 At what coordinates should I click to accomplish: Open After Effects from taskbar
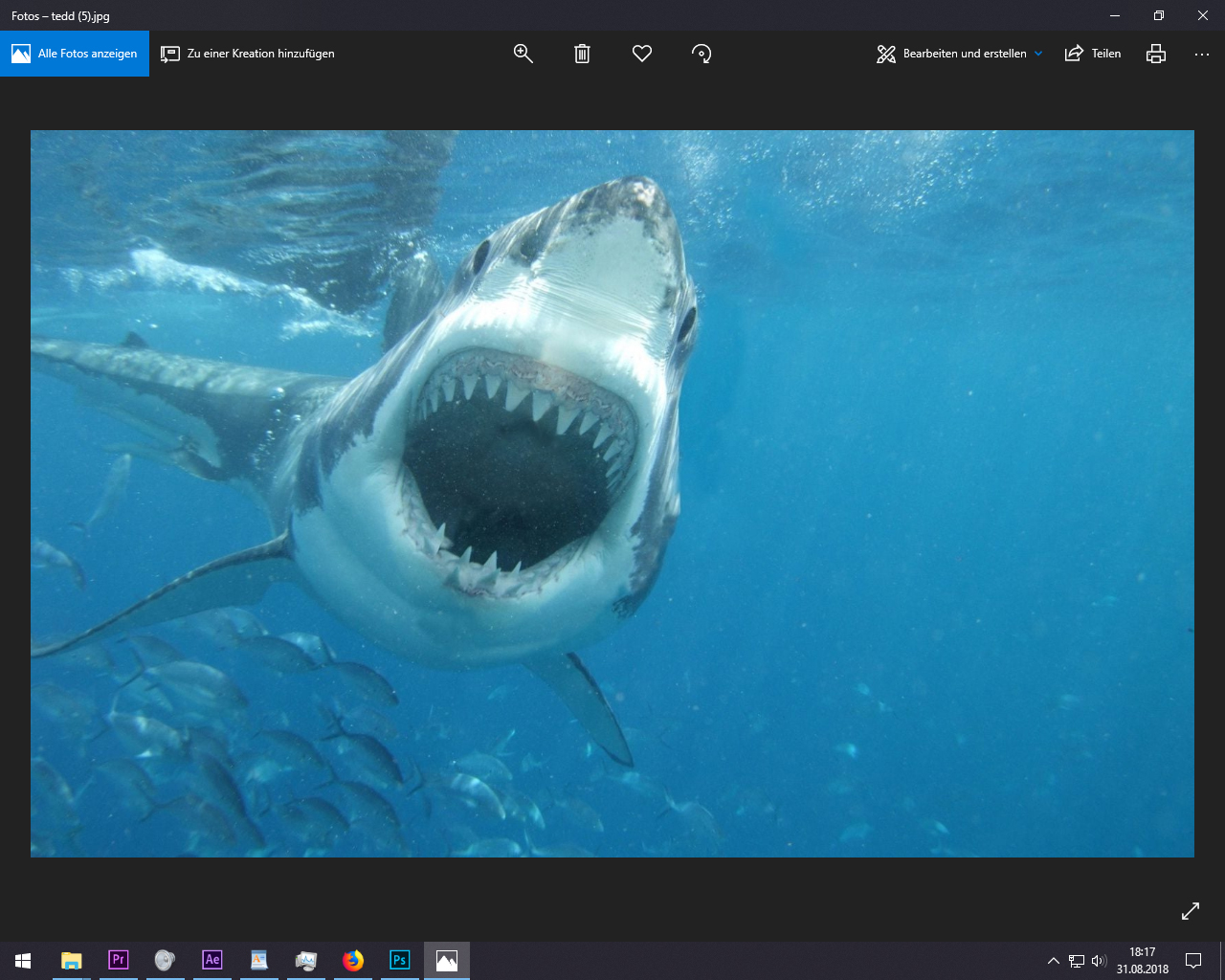pyautogui.click(x=212, y=960)
